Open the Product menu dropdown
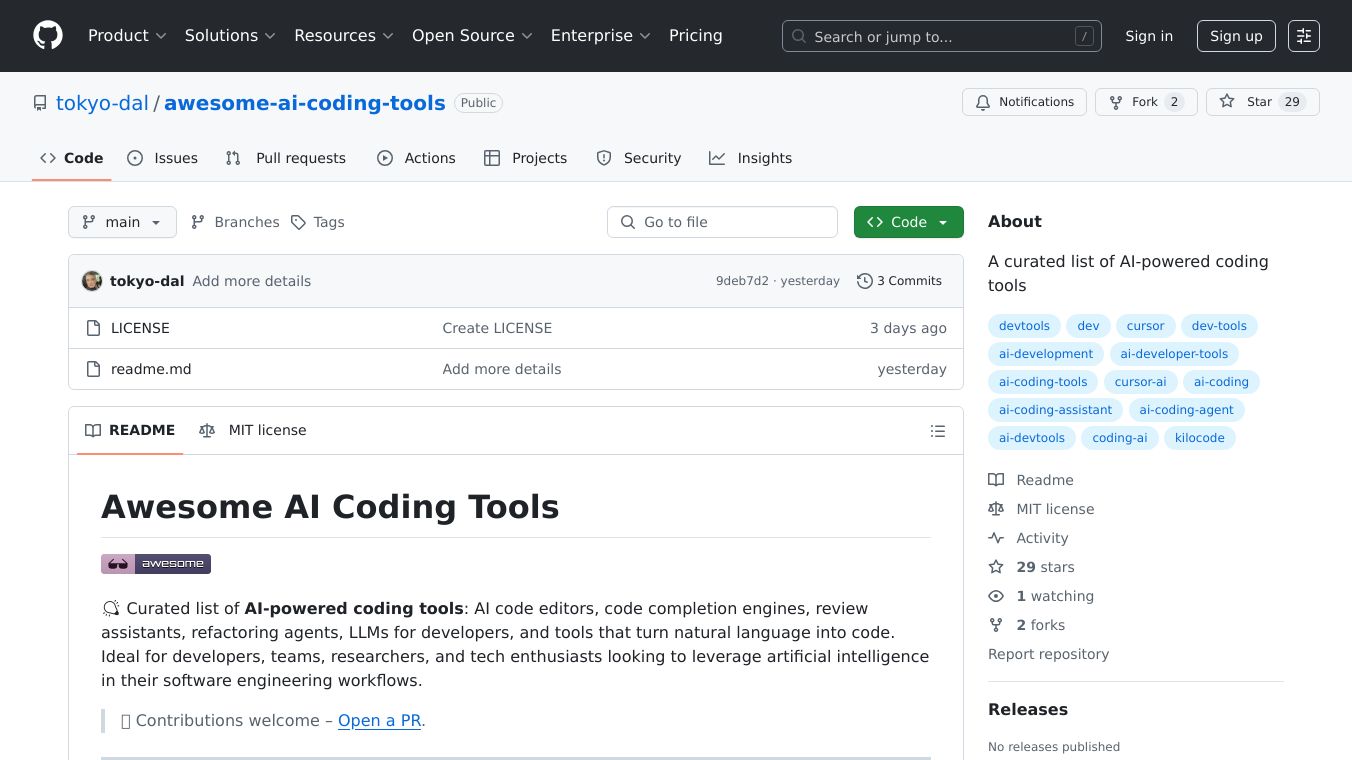The image size is (1352, 760). click(127, 36)
